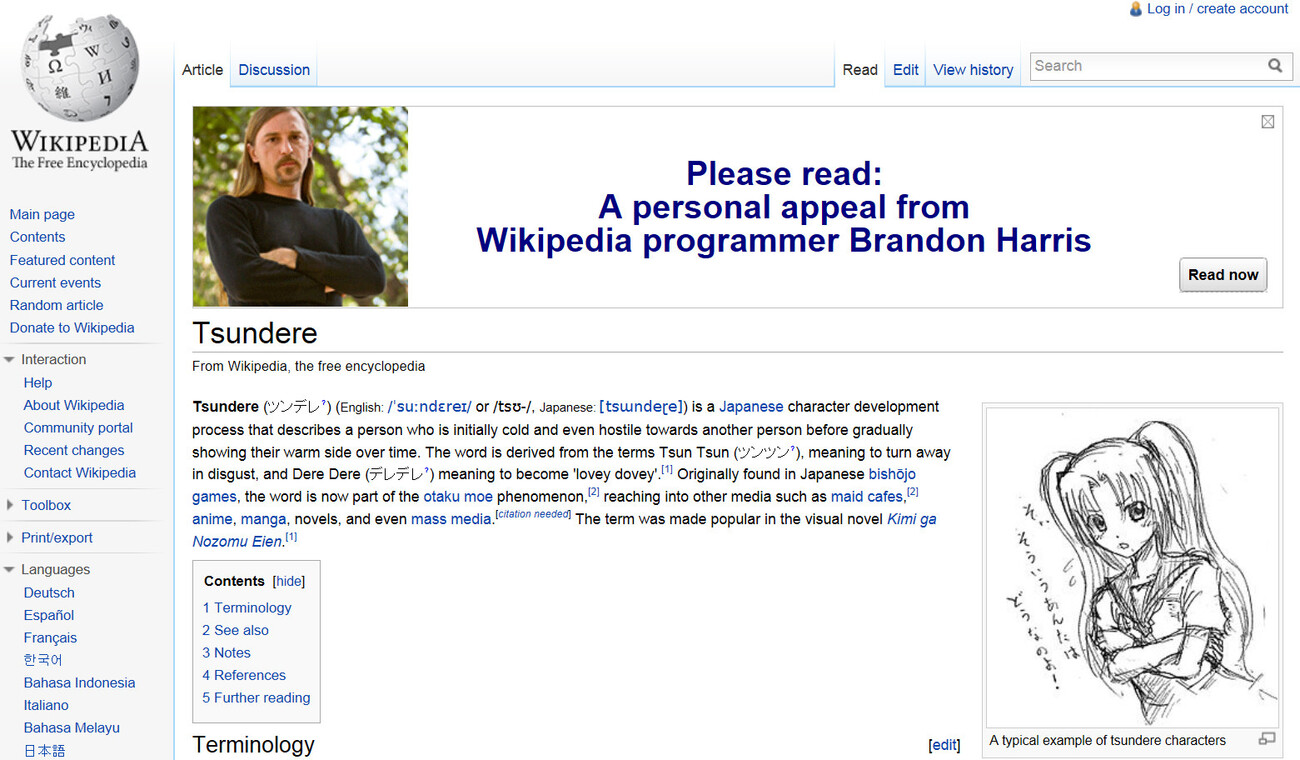Click the banner appeal headline text
This screenshot has width=1300, height=760.
(x=784, y=207)
